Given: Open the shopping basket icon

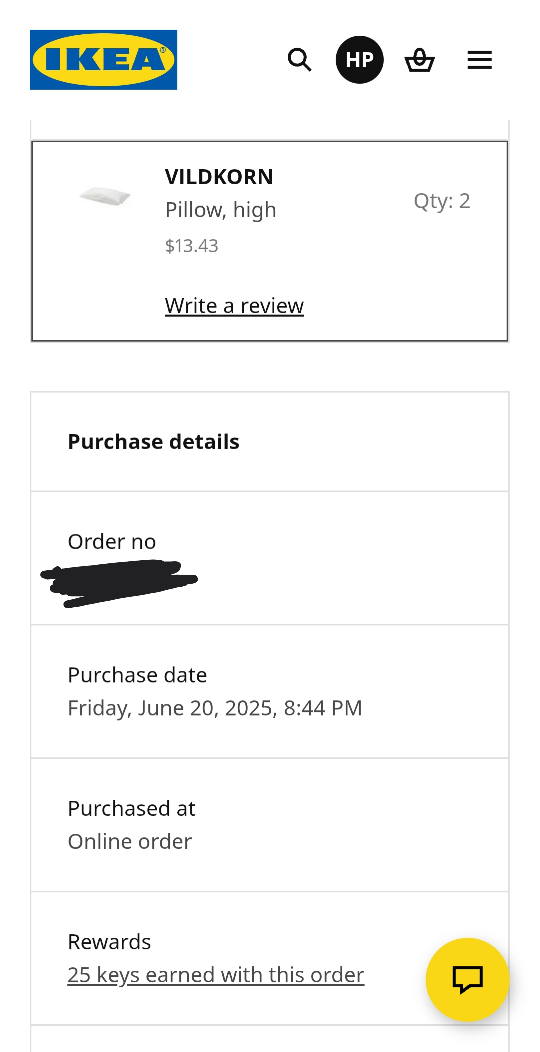Looking at the screenshot, I should (420, 60).
